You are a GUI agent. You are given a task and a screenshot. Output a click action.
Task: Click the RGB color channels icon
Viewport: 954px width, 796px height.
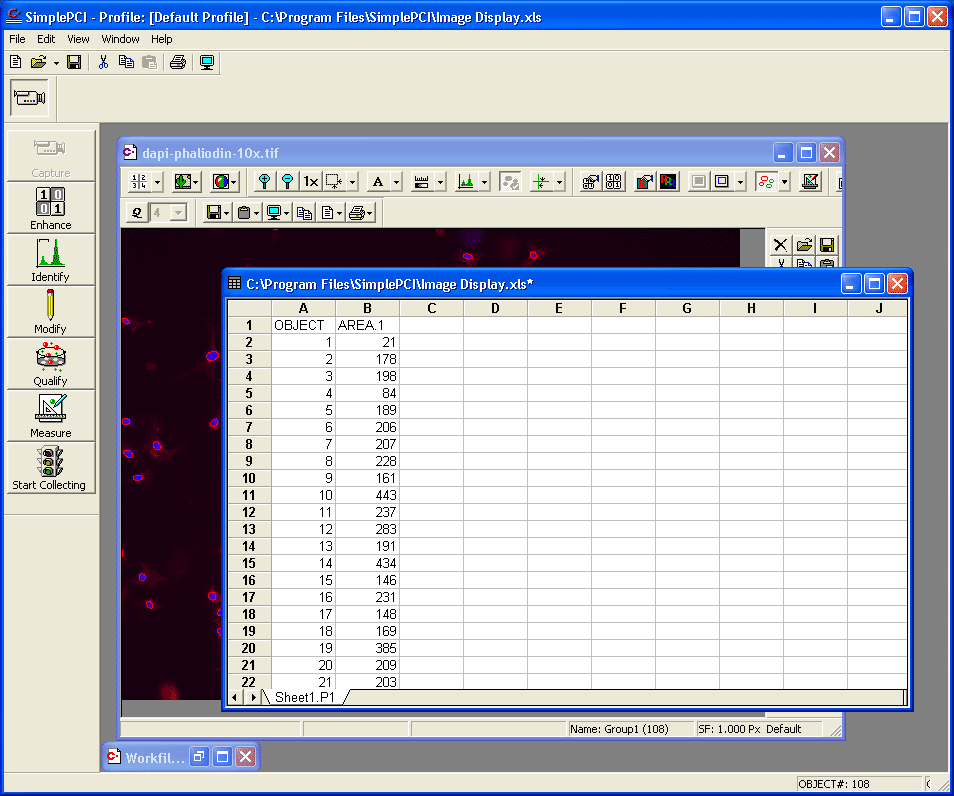[x=668, y=182]
